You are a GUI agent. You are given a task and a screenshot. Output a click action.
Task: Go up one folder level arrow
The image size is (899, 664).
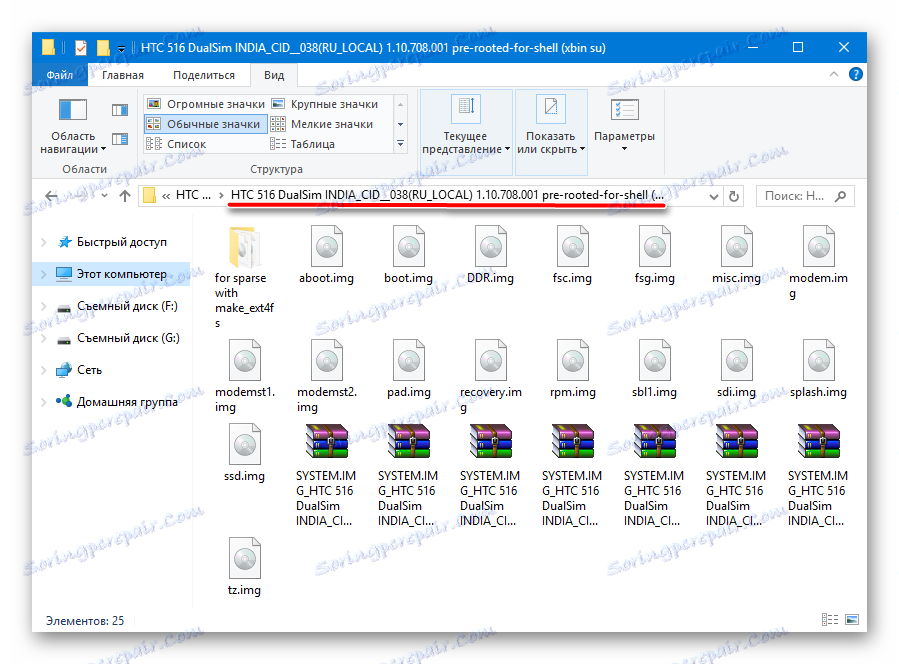[125, 196]
